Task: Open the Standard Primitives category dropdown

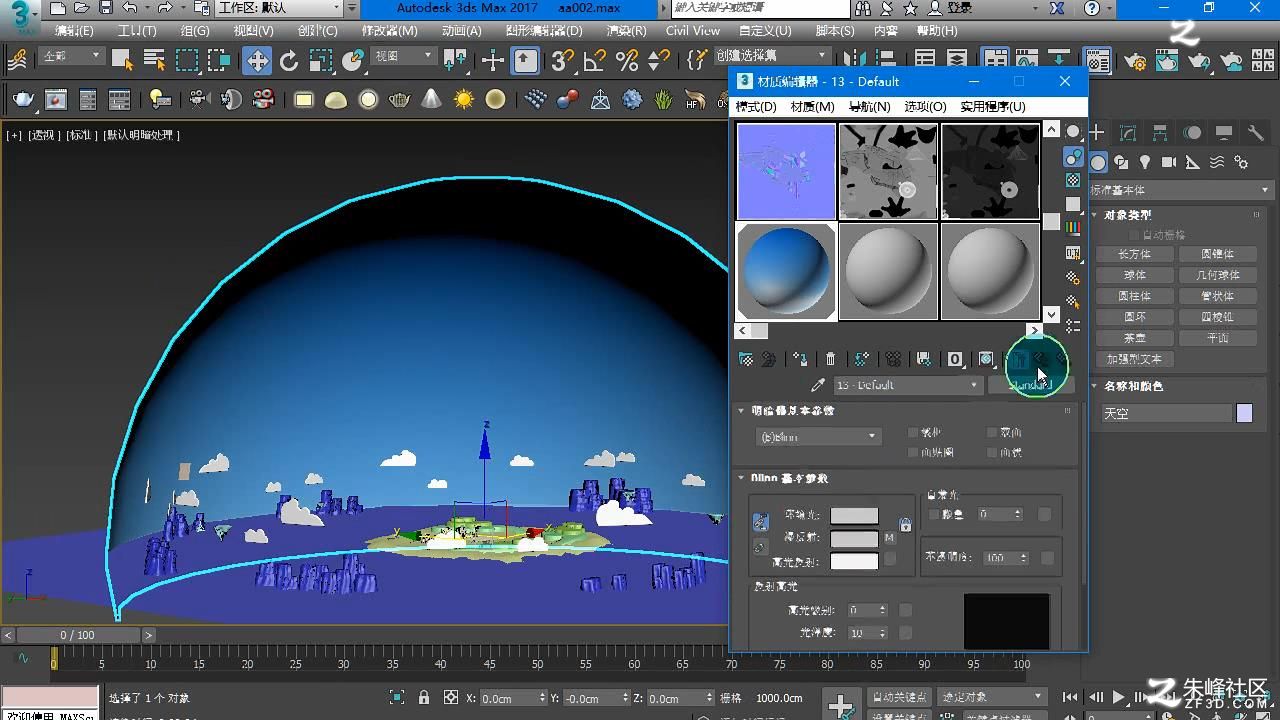Action: coord(1180,190)
